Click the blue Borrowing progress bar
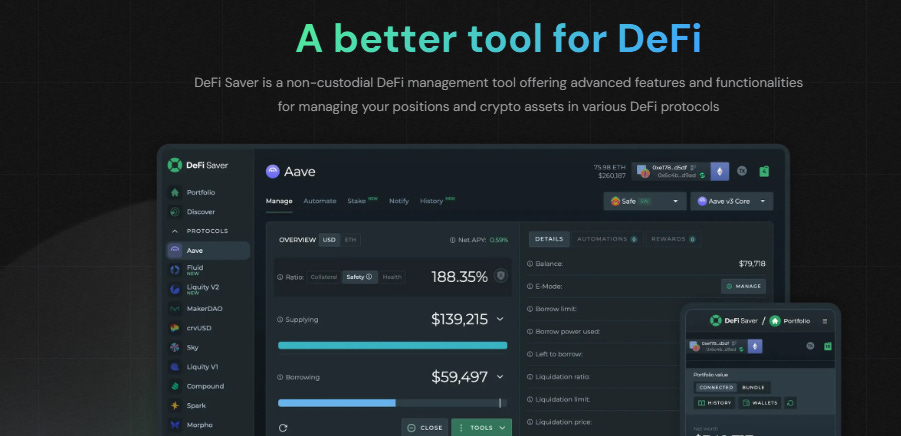Image resolution: width=901 pixels, height=436 pixels. point(337,403)
